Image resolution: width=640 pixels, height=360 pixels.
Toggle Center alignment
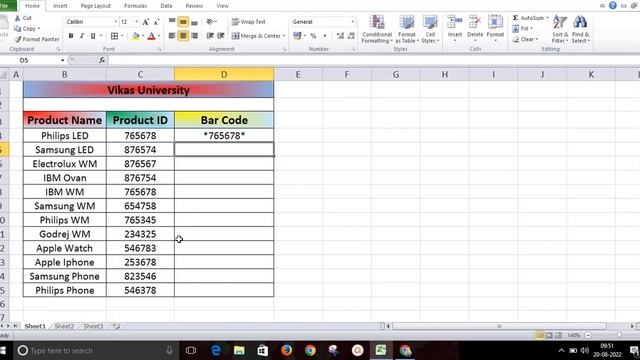183,36
